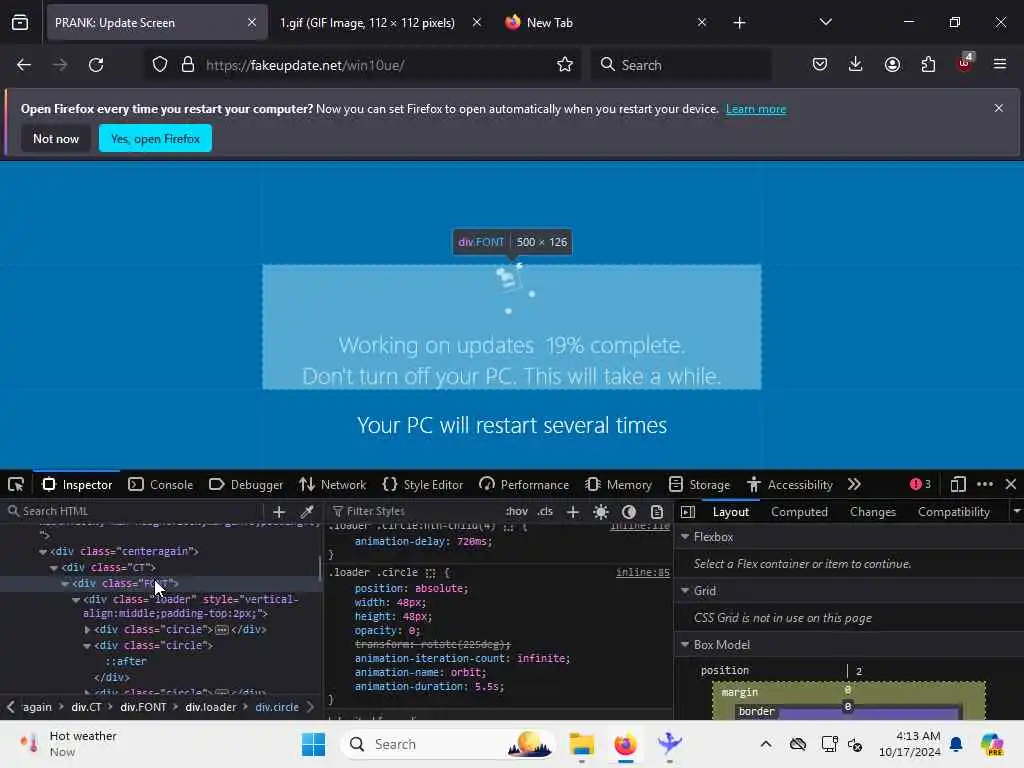
Task: Collapse the Grid section
Action: click(x=685, y=590)
